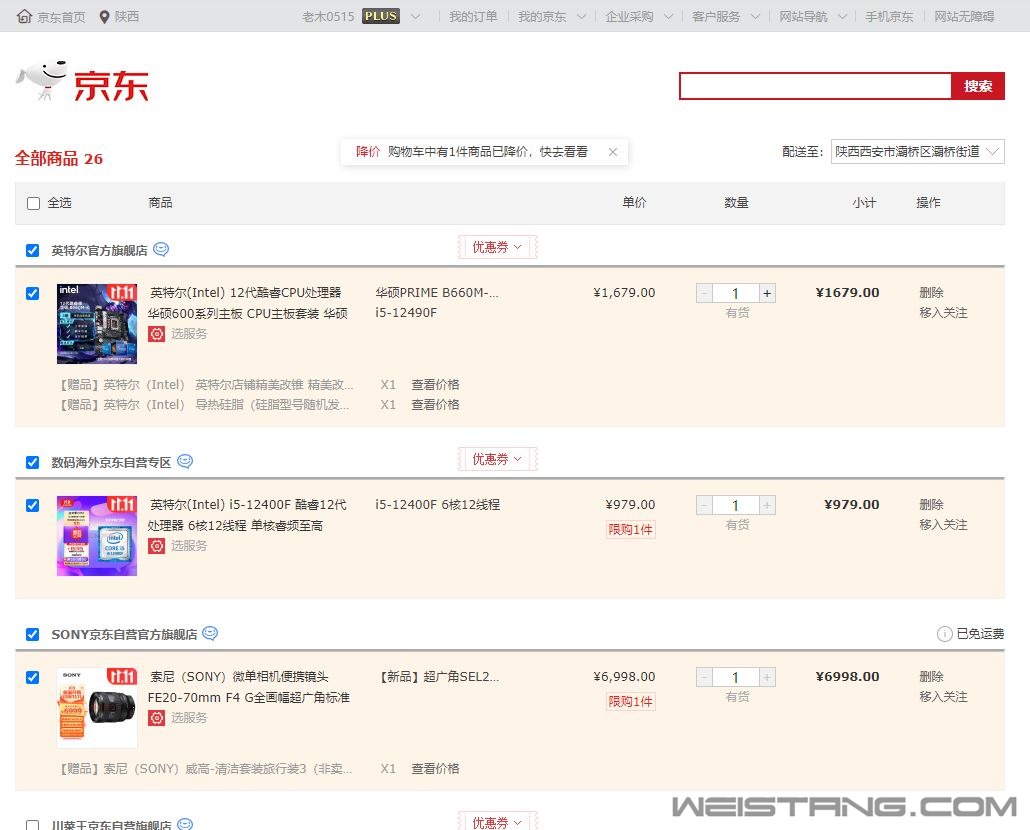Uncheck the SONY京东自营官方旗舰店 store checkbox
1030x830 pixels.
coord(32,634)
